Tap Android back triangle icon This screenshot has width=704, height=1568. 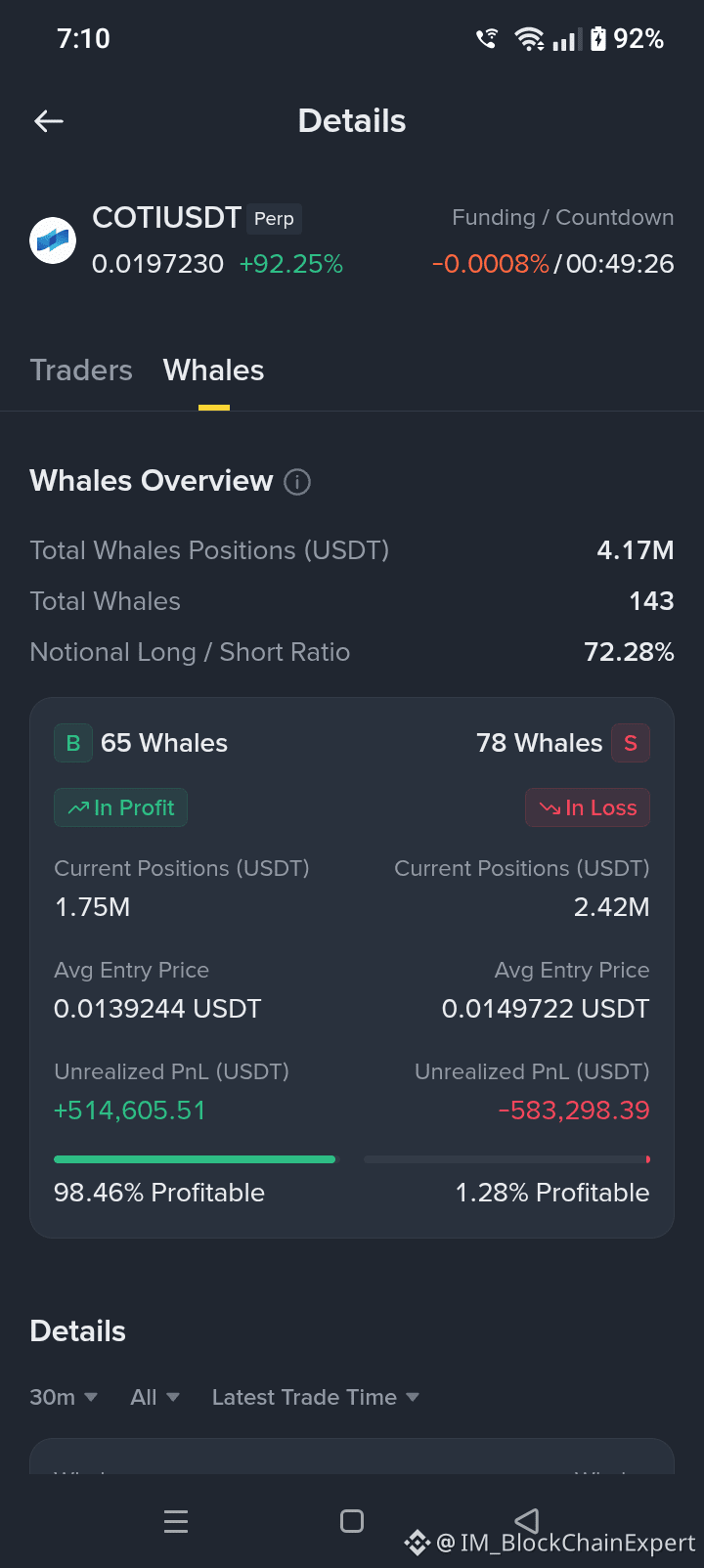(x=527, y=1520)
